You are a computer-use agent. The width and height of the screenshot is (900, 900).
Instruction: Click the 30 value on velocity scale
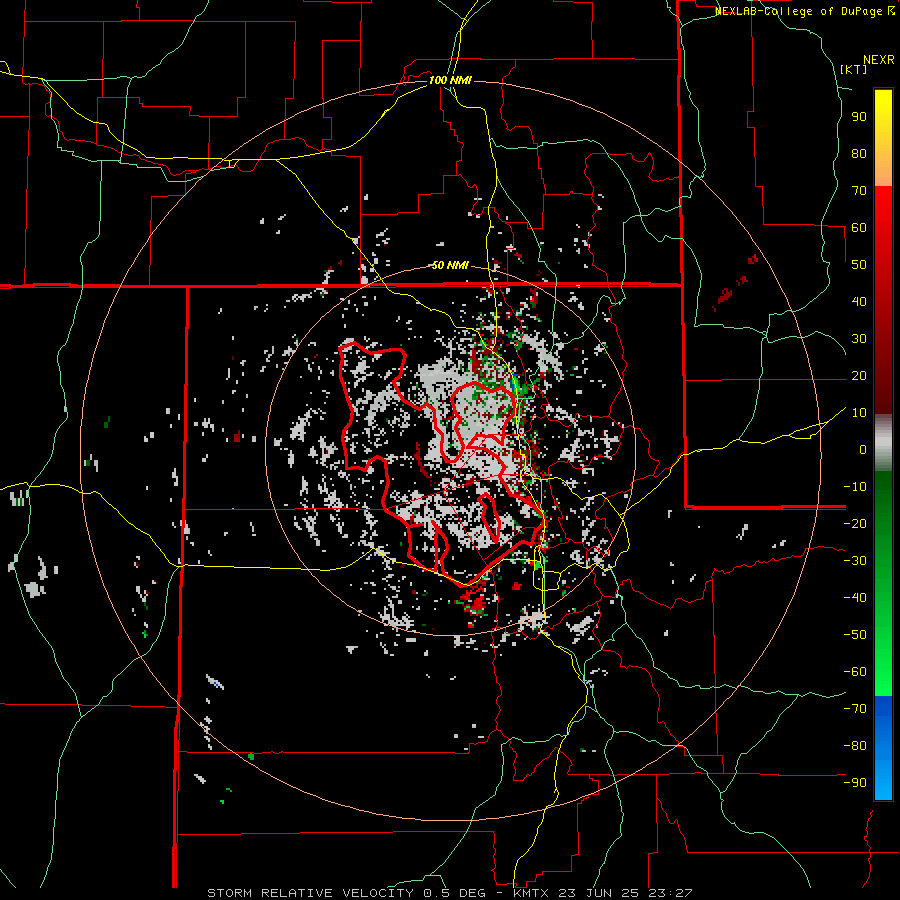(x=859, y=339)
